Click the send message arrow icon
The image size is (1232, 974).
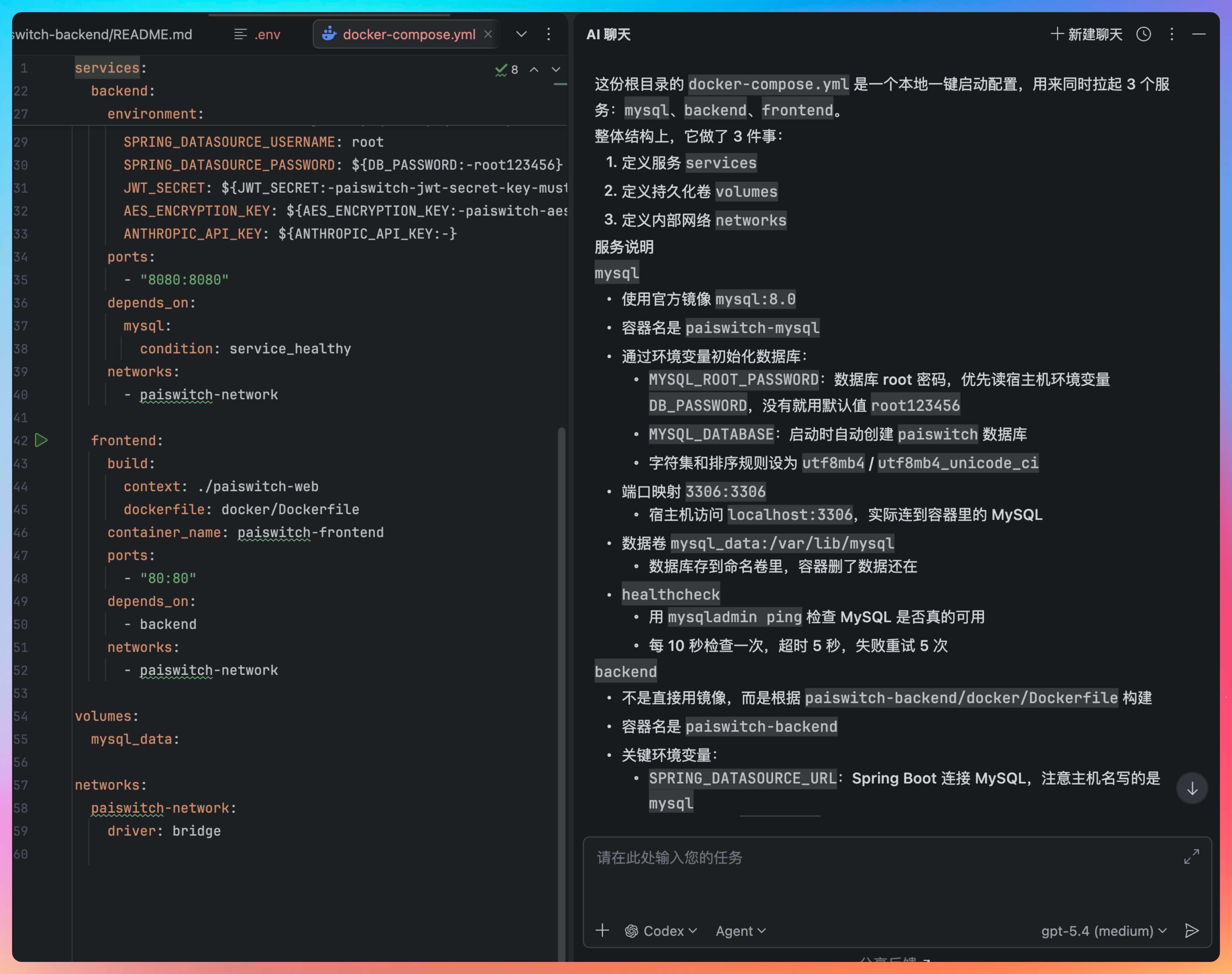point(1192,931)
